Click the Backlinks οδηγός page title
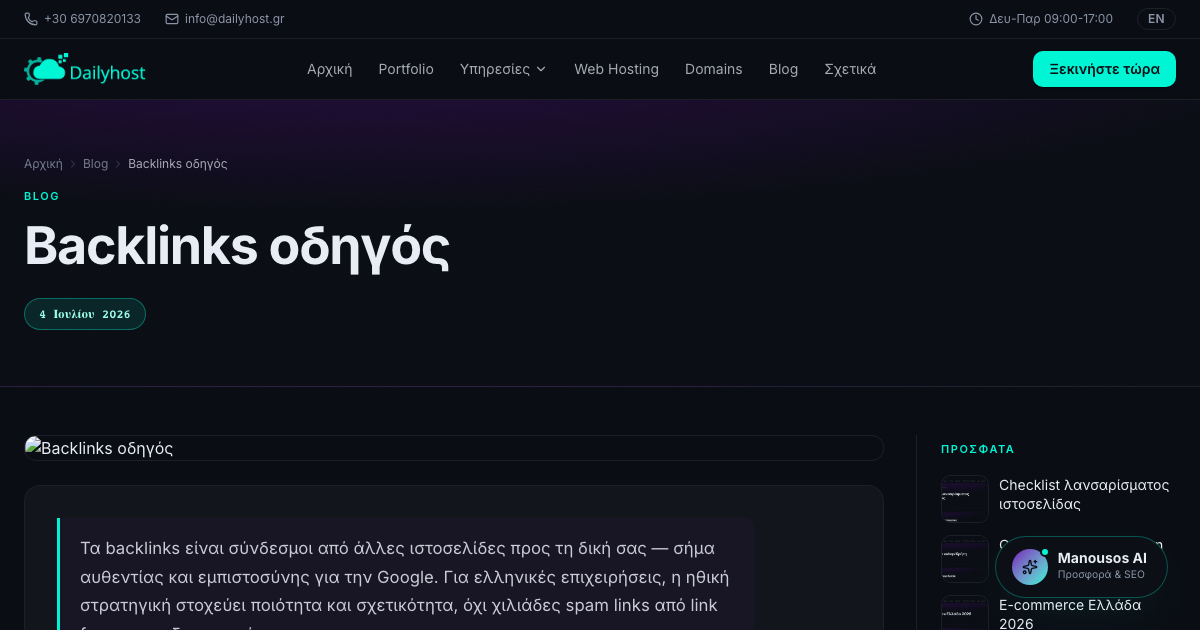Viewport: 1200px width, 630px height. click(x=237, y=245)
